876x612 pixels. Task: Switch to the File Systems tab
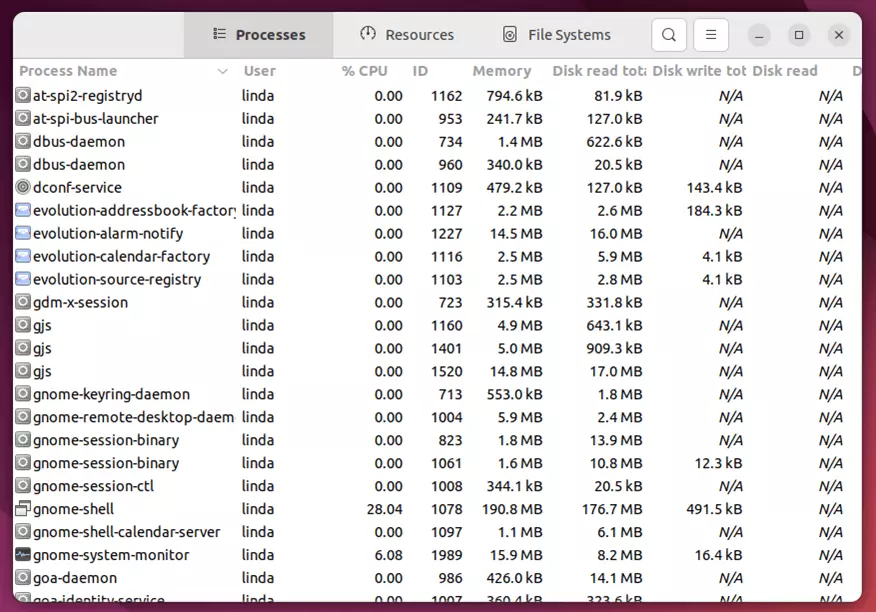557,34
